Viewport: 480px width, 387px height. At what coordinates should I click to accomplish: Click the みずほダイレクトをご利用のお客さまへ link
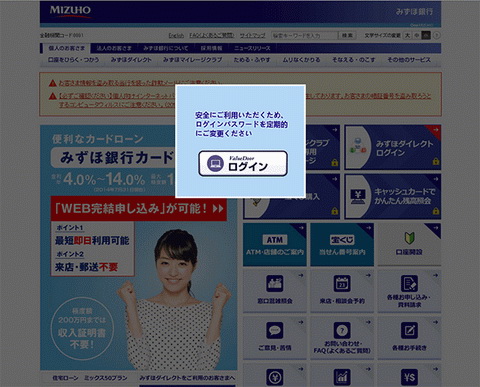tap(187, 378)
